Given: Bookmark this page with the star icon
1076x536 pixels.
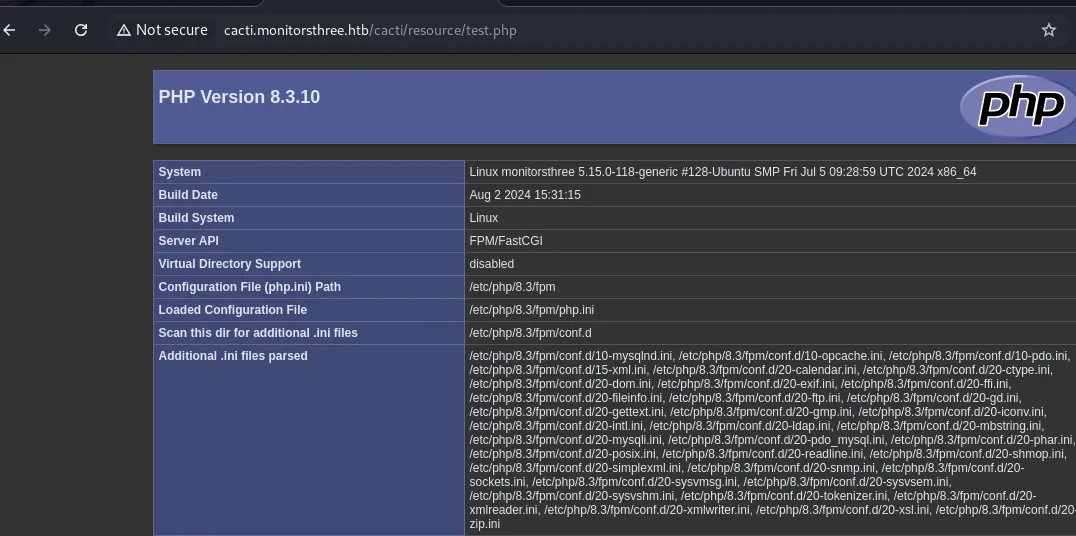Looking at the screenshot, I should pos(1049,30).
